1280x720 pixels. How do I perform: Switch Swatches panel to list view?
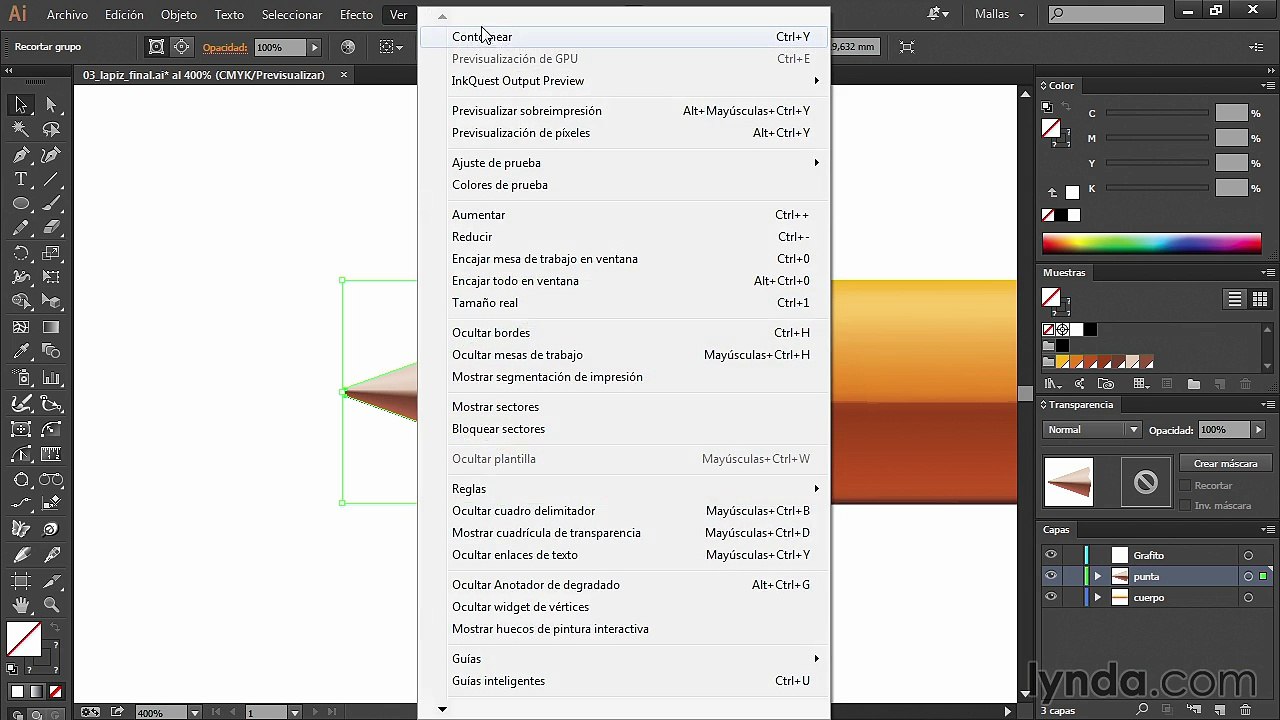pyautogui.click(x=1235, y=299)
